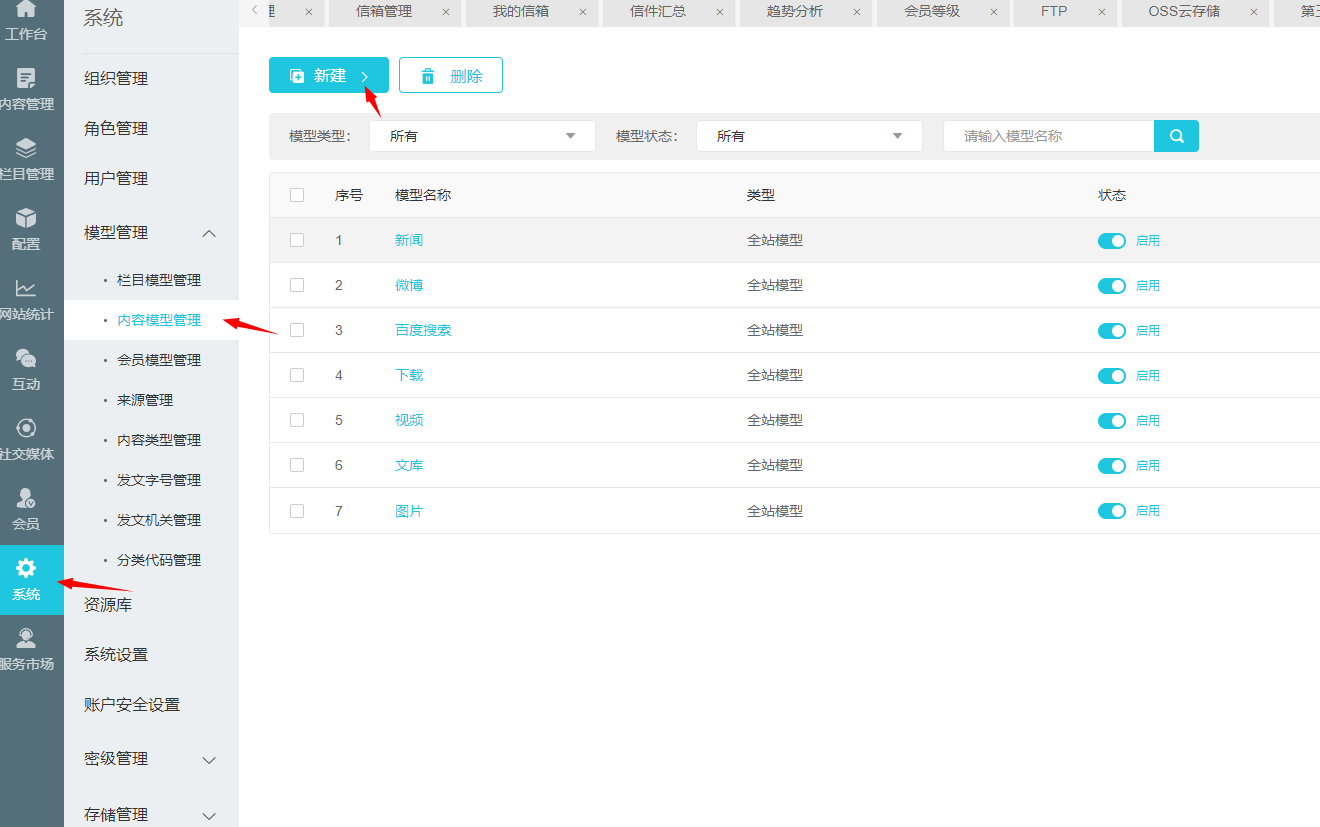Open the 内容管理 sidebar icon
The width and height of the screenshot is (1320, 827).
26,79
